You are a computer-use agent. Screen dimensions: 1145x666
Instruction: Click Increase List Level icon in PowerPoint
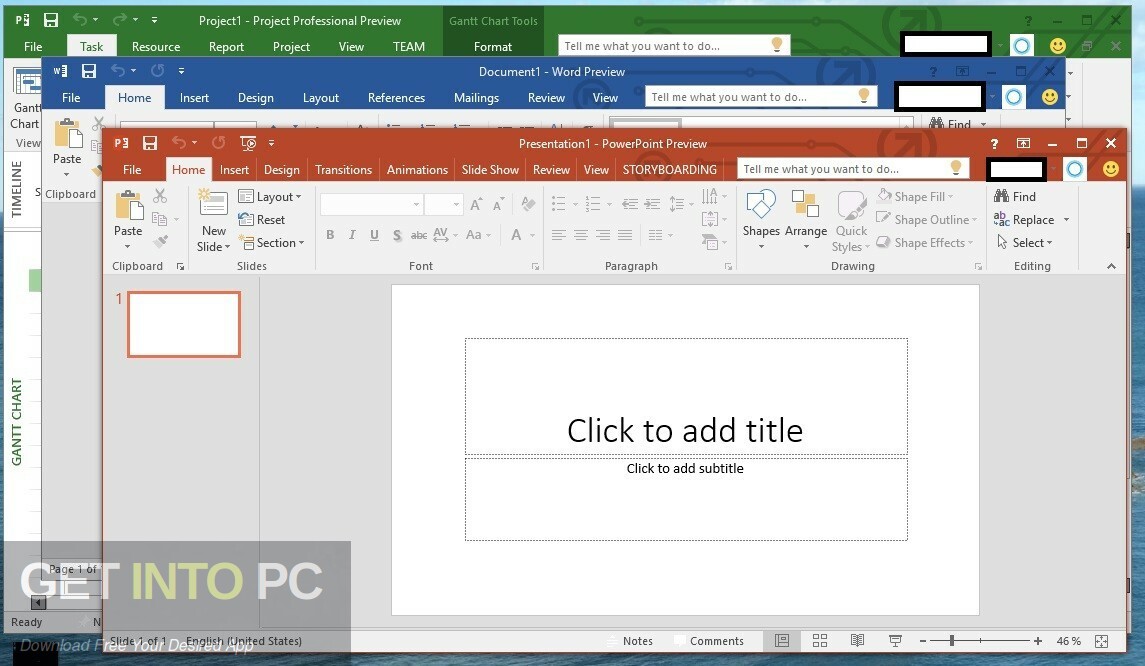652,204
